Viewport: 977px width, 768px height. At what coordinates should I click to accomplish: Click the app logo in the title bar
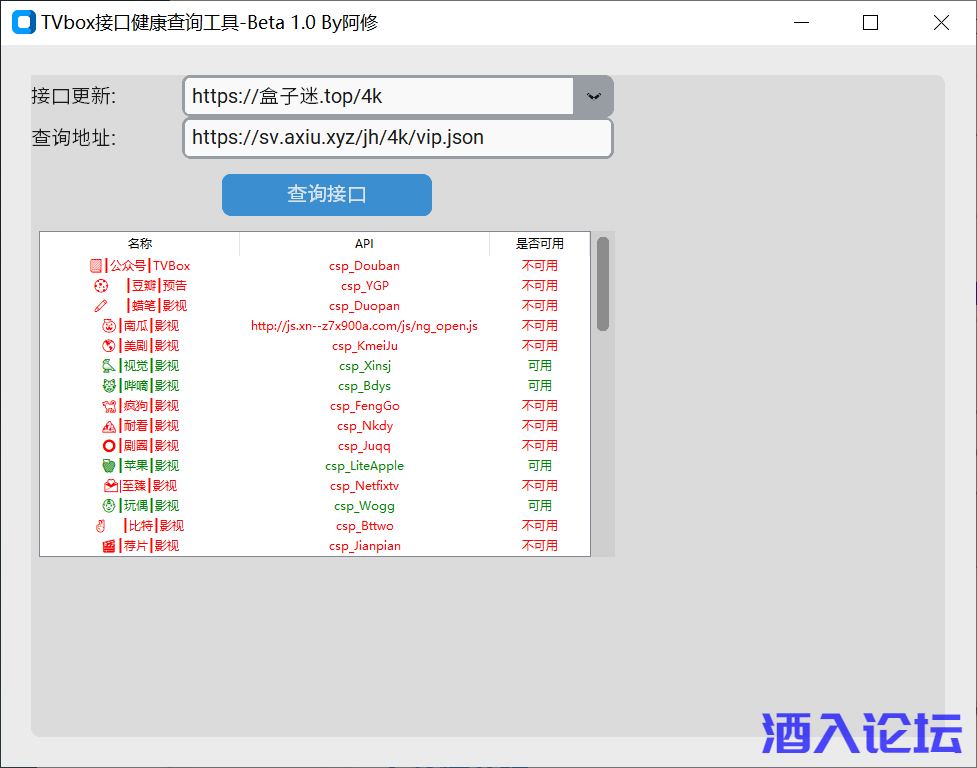[x=23, y=23]
